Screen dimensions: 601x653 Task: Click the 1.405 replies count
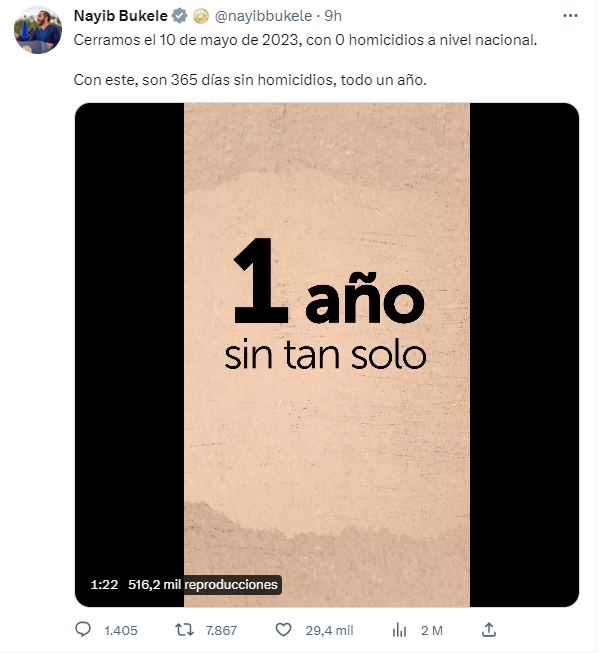pyautogui.click(x=121, y=631)
